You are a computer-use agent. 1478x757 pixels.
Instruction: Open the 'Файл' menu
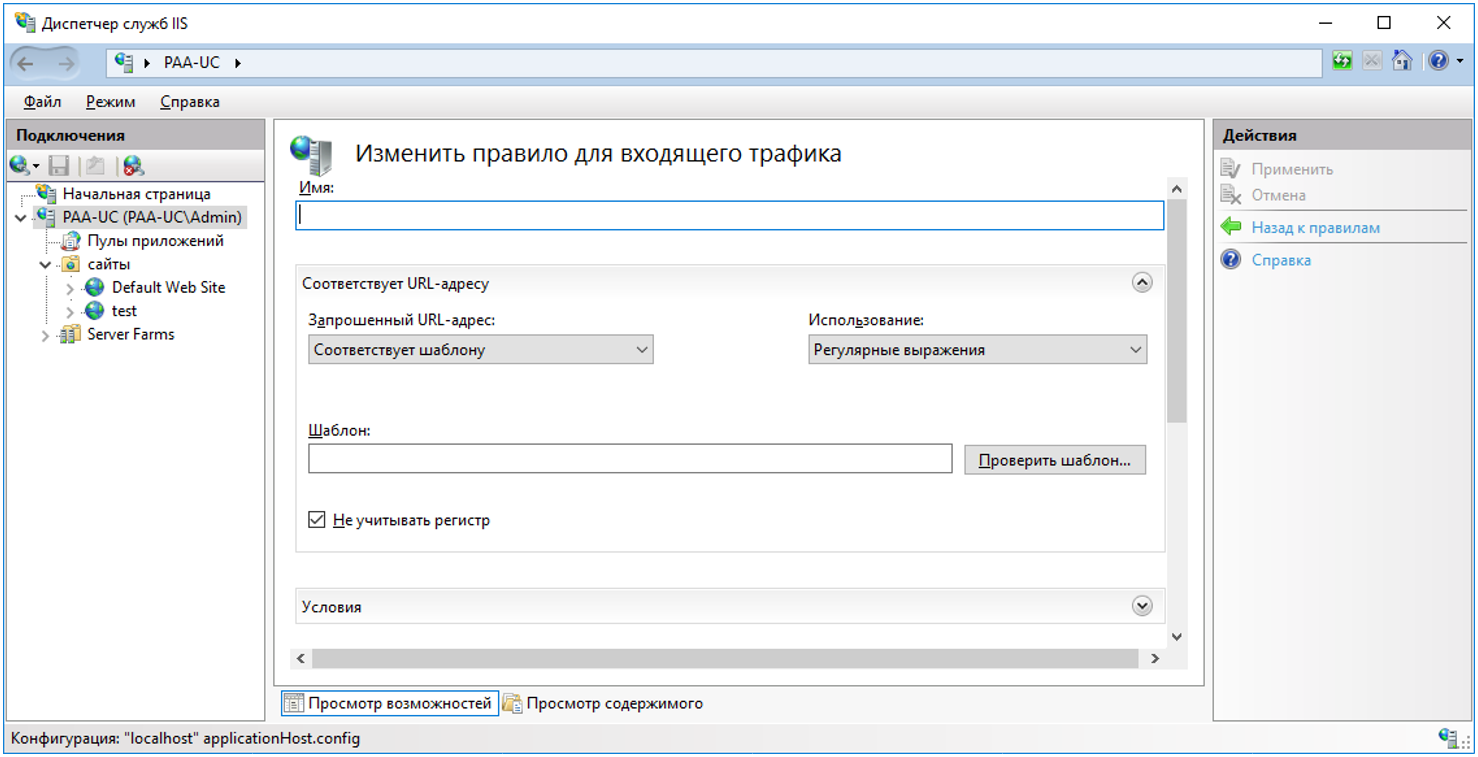42,102
